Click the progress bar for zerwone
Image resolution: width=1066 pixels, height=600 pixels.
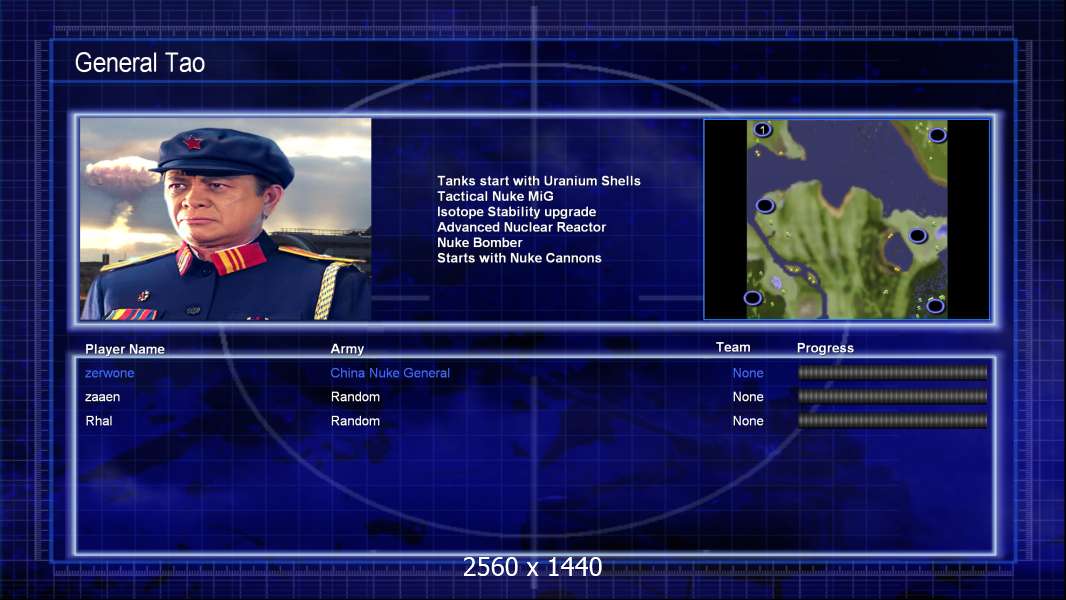point(893,372)
